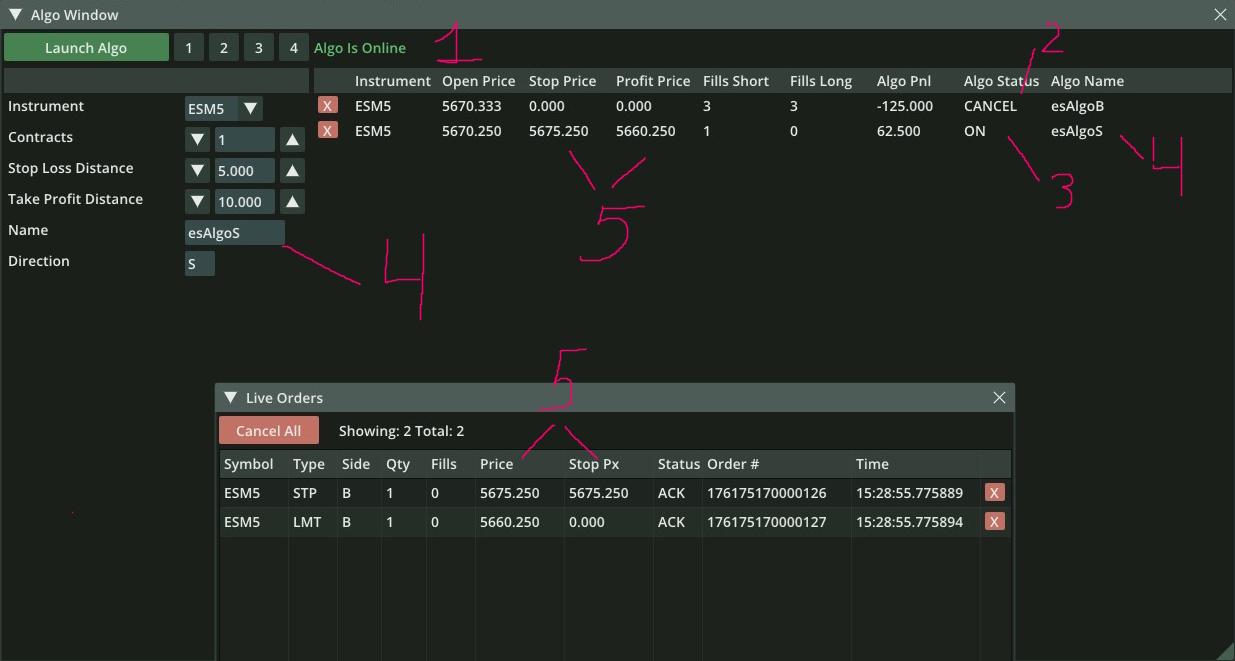The width and height of the screenshot is (1235, 661).
Task: Select preset button 3
Action: (x=258, y=48)
